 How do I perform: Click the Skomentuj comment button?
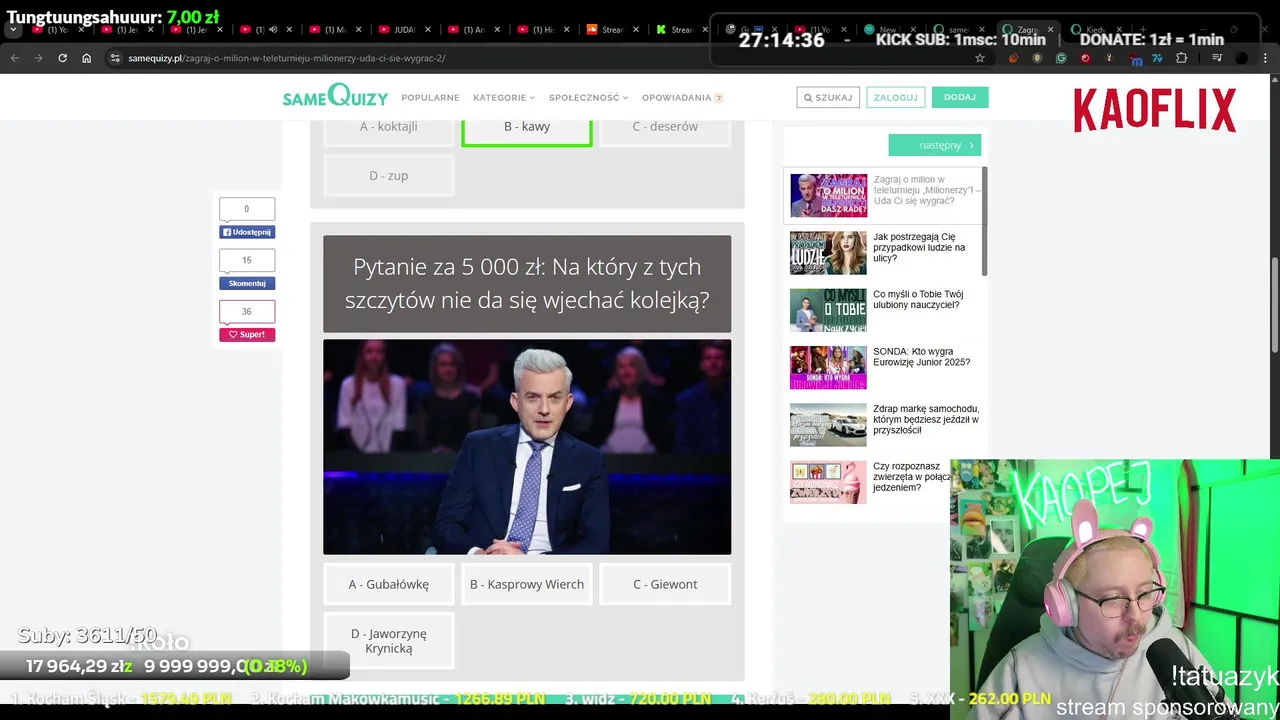pos(247,283)
